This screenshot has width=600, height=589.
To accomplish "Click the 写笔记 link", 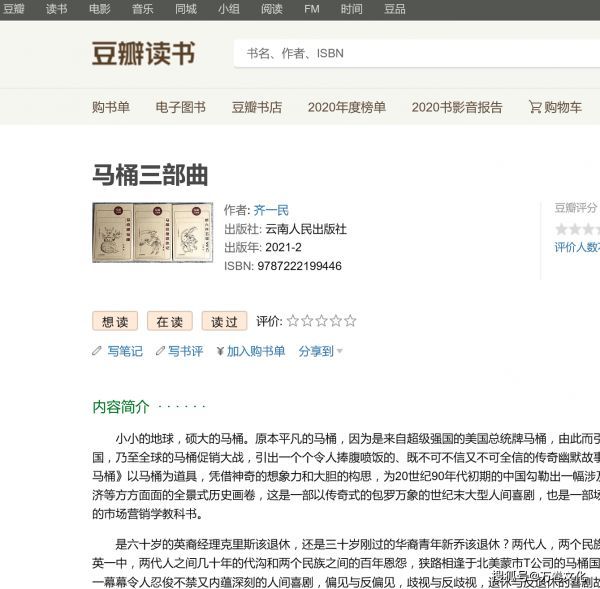I will (x=125, y=351).
